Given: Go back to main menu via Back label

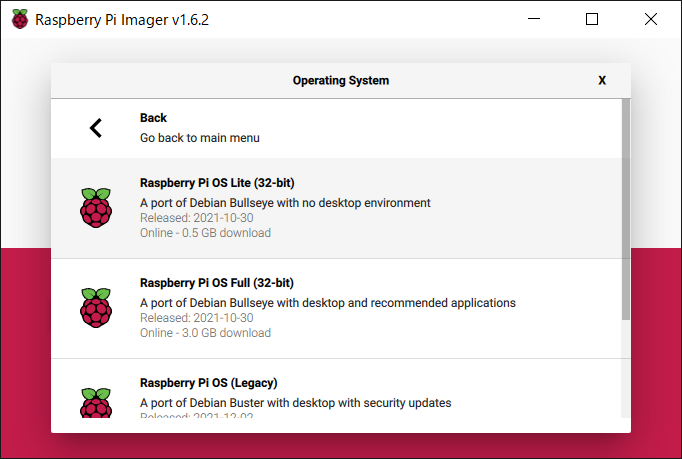Looking at the screenshot, I should click(153, 118).
